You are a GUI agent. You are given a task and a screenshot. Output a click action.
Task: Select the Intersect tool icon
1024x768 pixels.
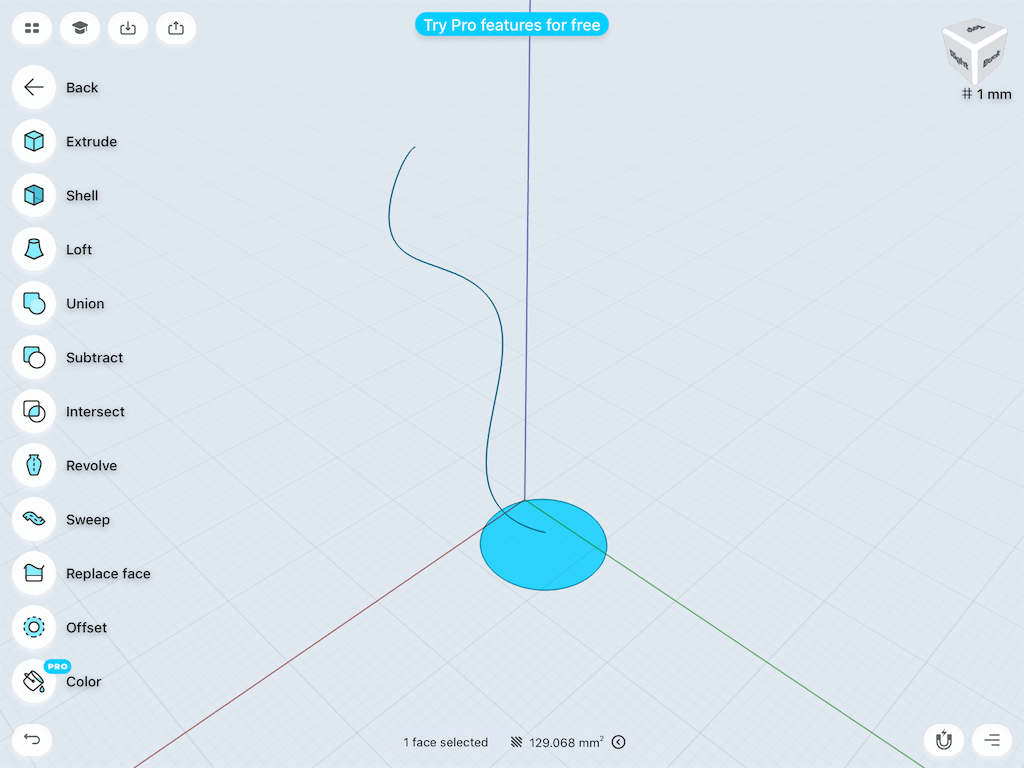(34, 411)
